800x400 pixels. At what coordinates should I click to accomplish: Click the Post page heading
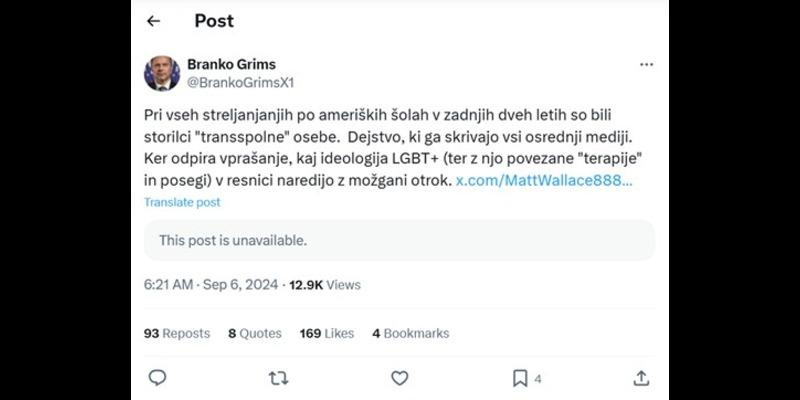[x=214, y=21]
